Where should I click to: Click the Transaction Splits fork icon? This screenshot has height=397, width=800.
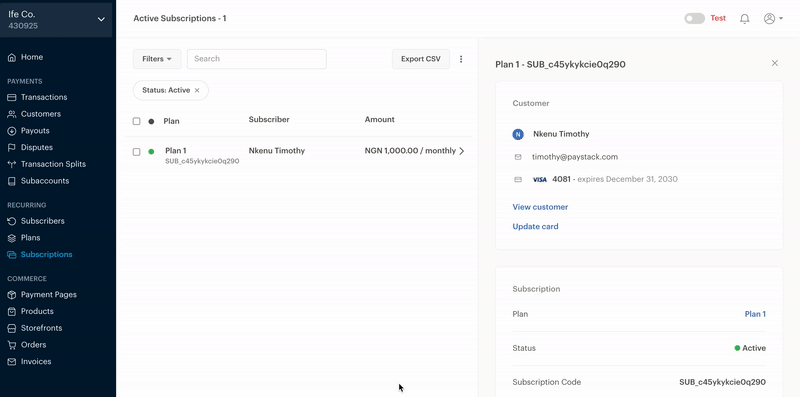tap(12, 164)
